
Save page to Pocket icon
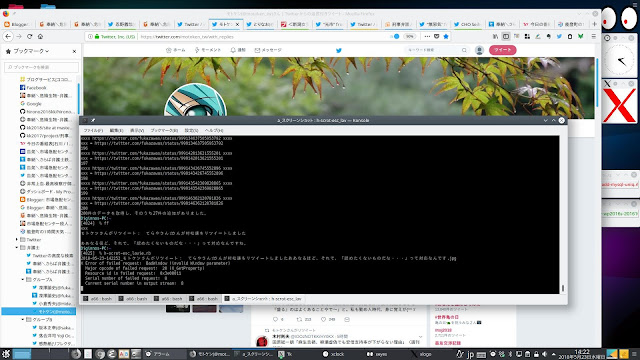click(436, 36)
